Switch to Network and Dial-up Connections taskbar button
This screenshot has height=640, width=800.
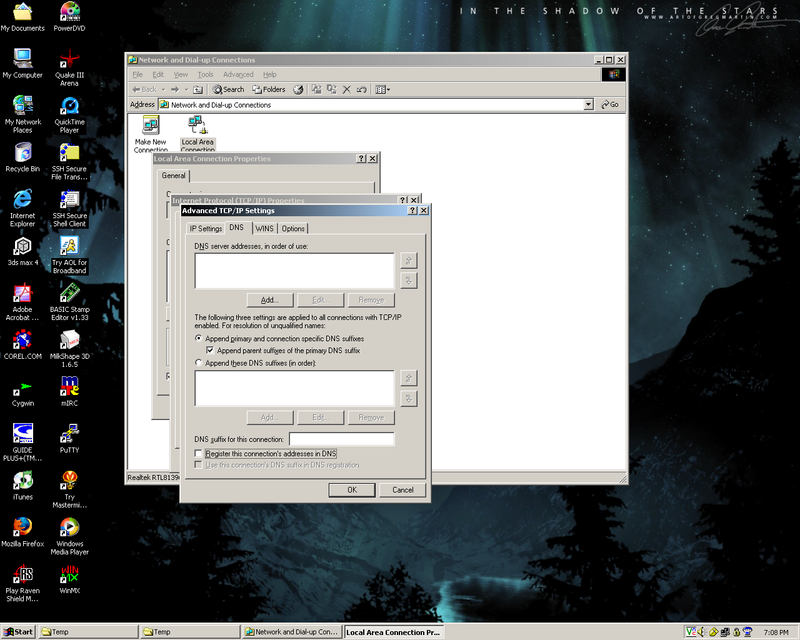coord(291,632)
